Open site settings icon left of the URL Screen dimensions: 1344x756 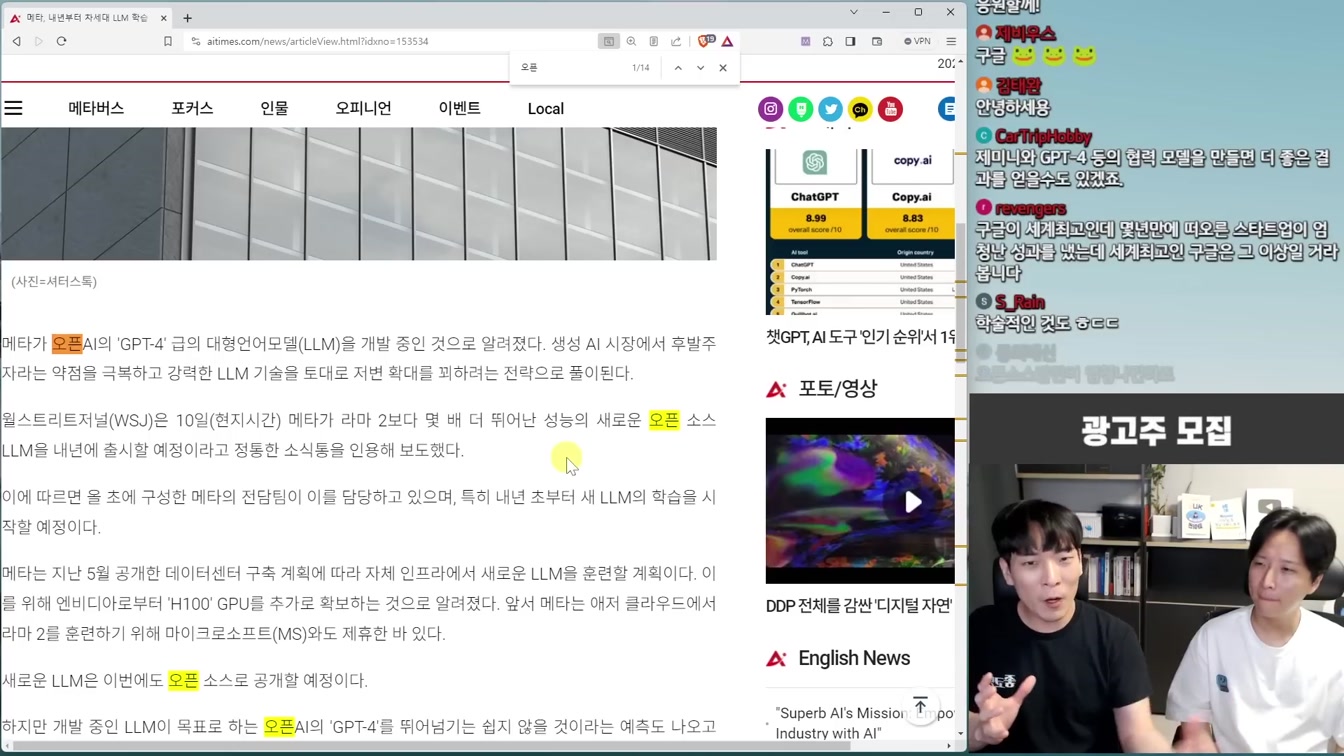pos(196,41)
